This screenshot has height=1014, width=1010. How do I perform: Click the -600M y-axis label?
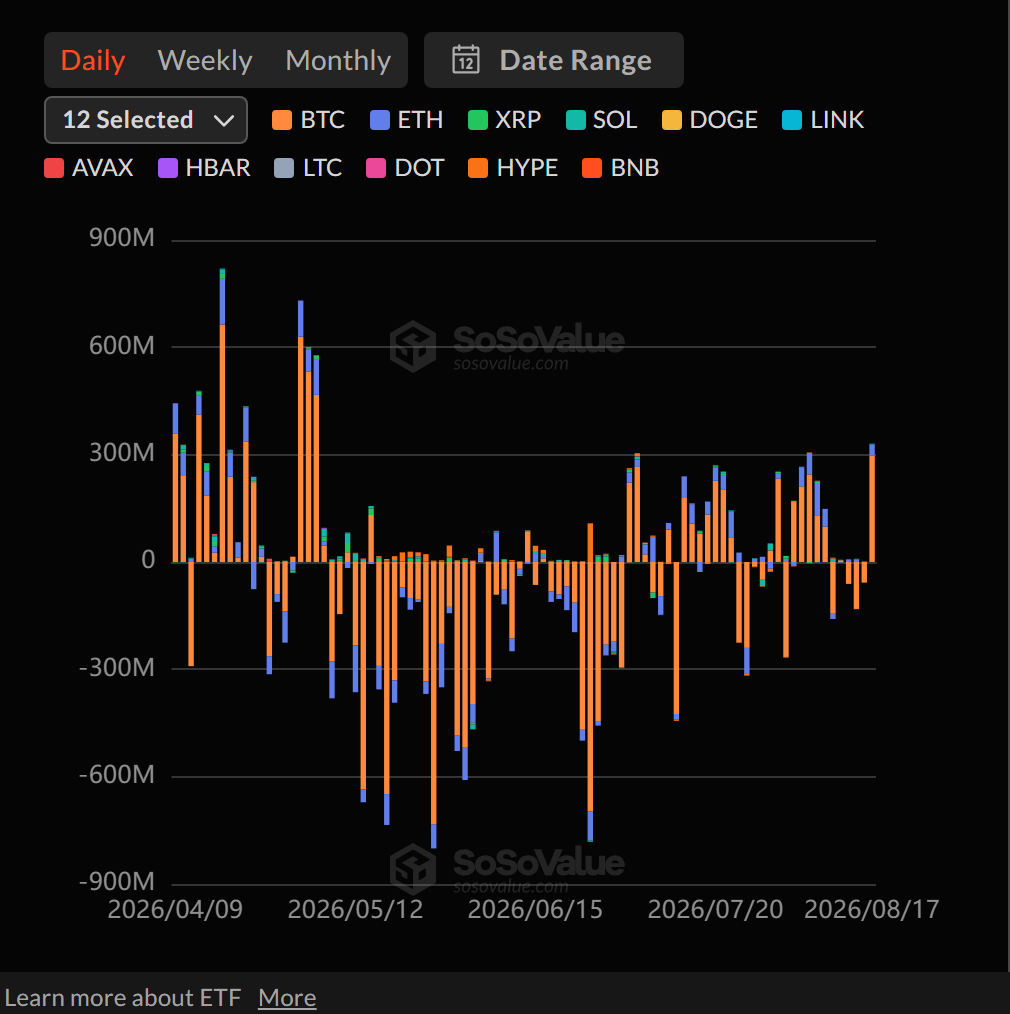pos(116,774)
